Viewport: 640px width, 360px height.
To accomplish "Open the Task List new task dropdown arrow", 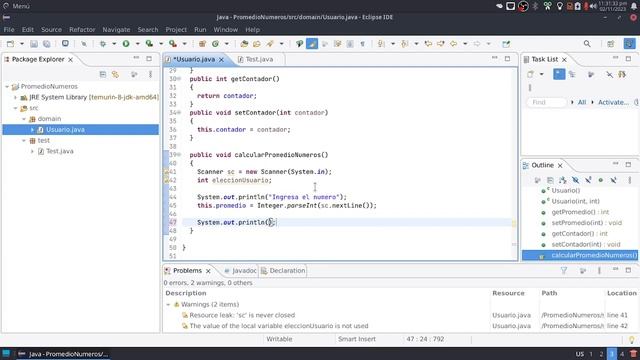I will [542, 74].
